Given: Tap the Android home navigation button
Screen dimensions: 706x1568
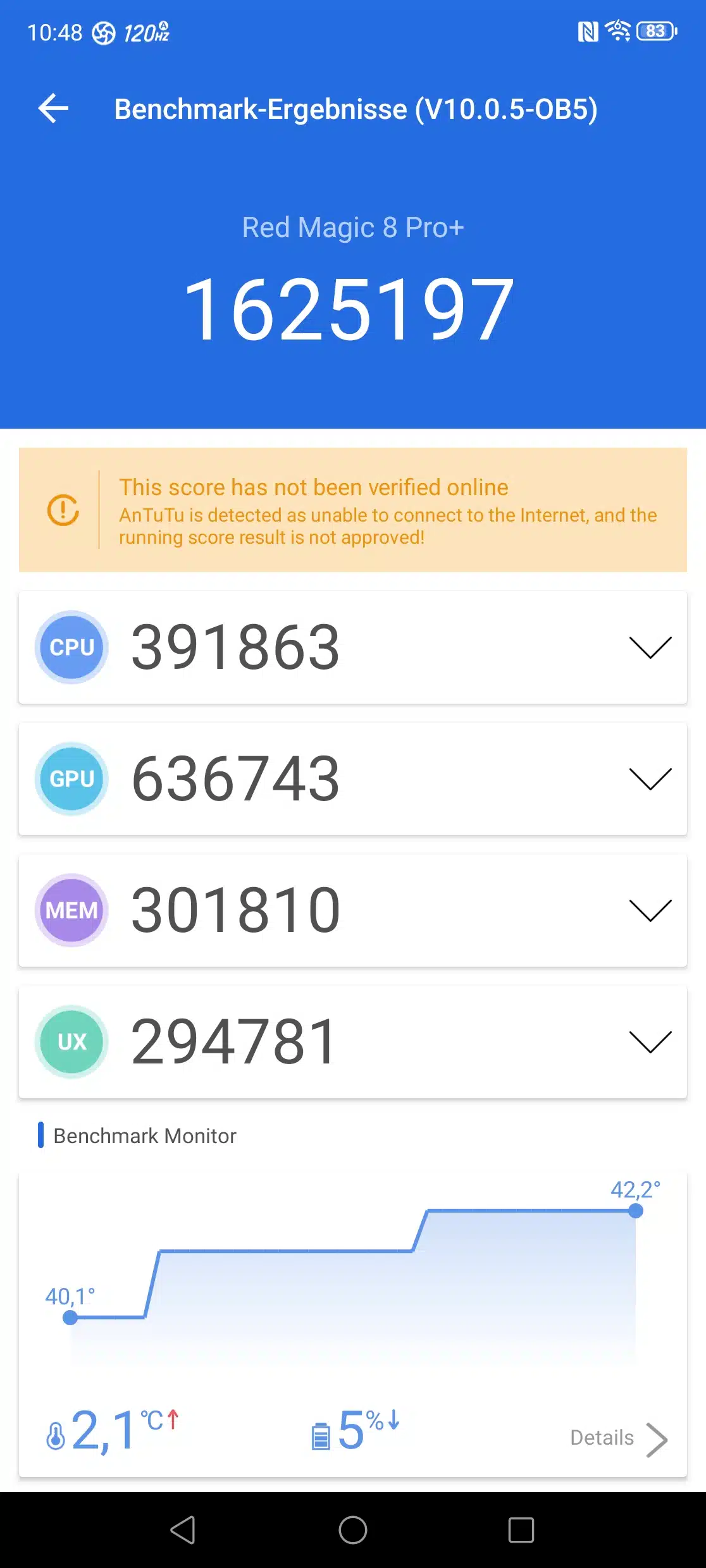Looking at the screenshot, I should [x=353, y=1530].
